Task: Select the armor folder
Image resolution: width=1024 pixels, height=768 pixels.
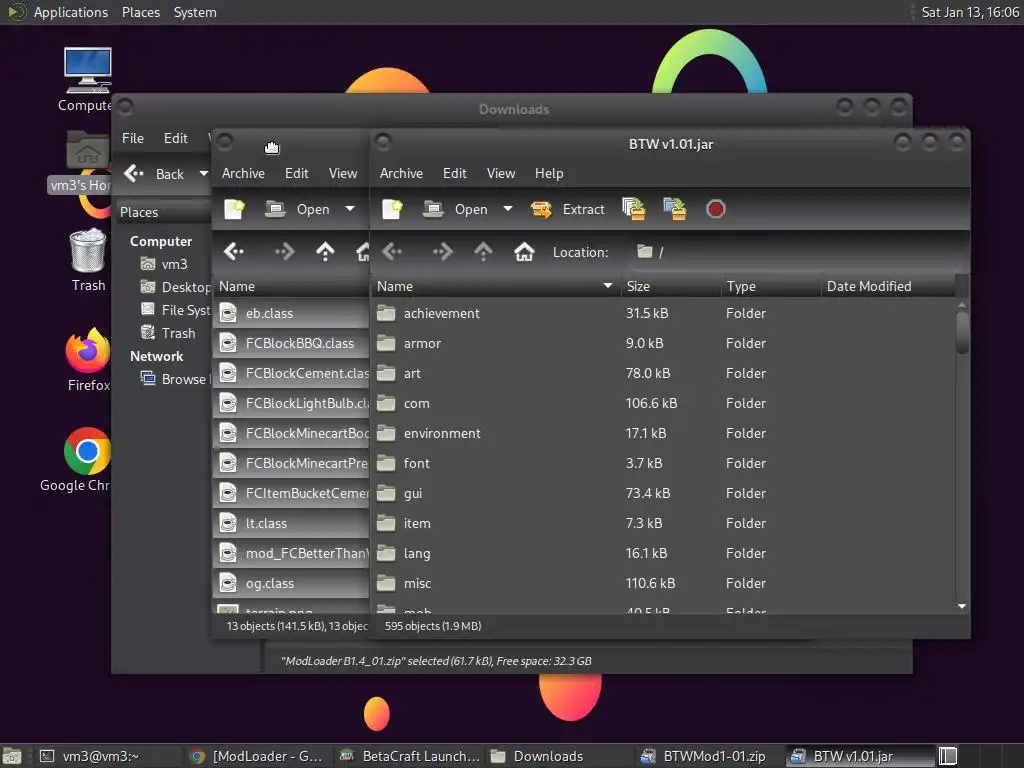Action: [663, 344]
